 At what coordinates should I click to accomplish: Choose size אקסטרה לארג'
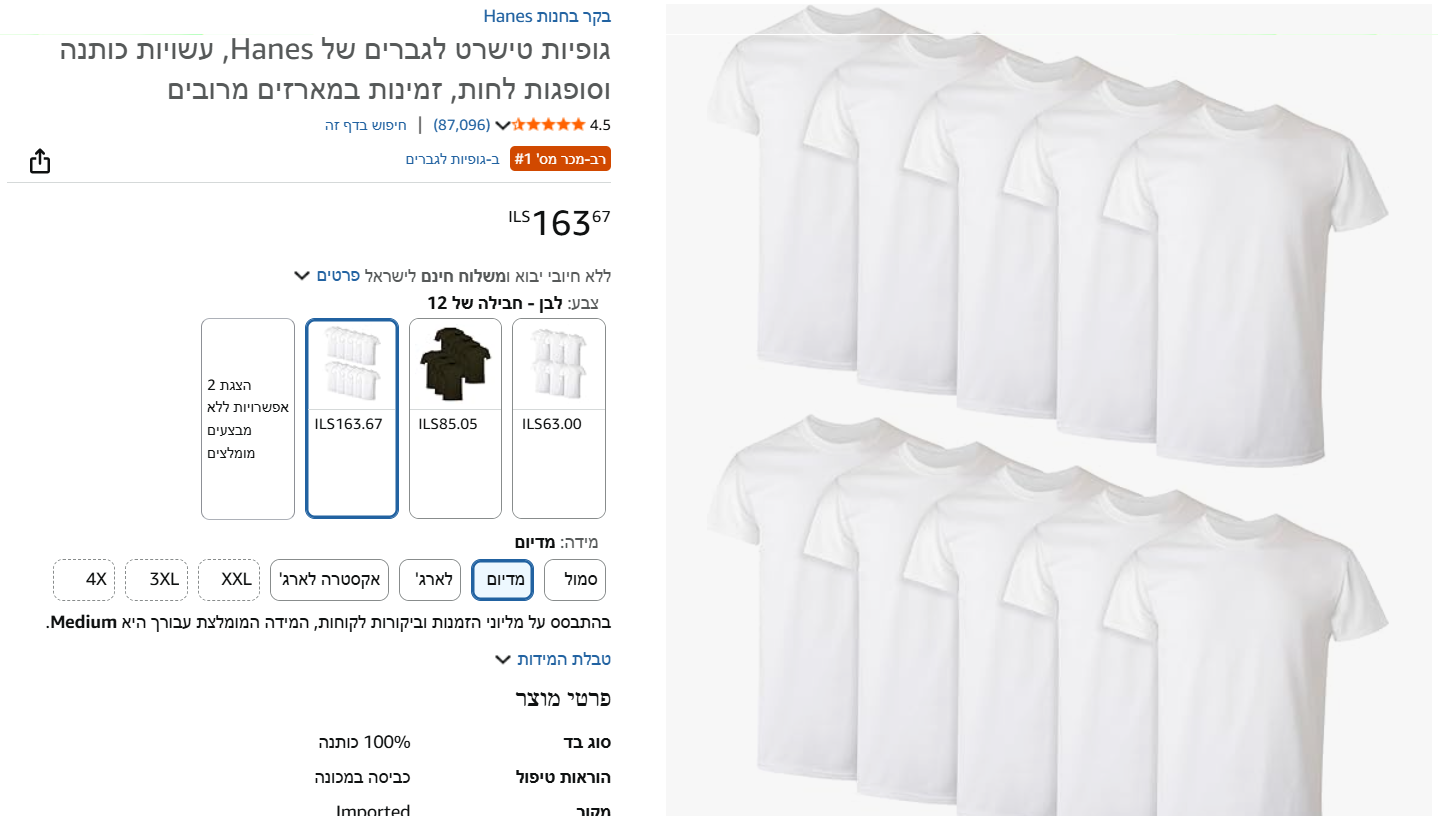tap(329, 580)
